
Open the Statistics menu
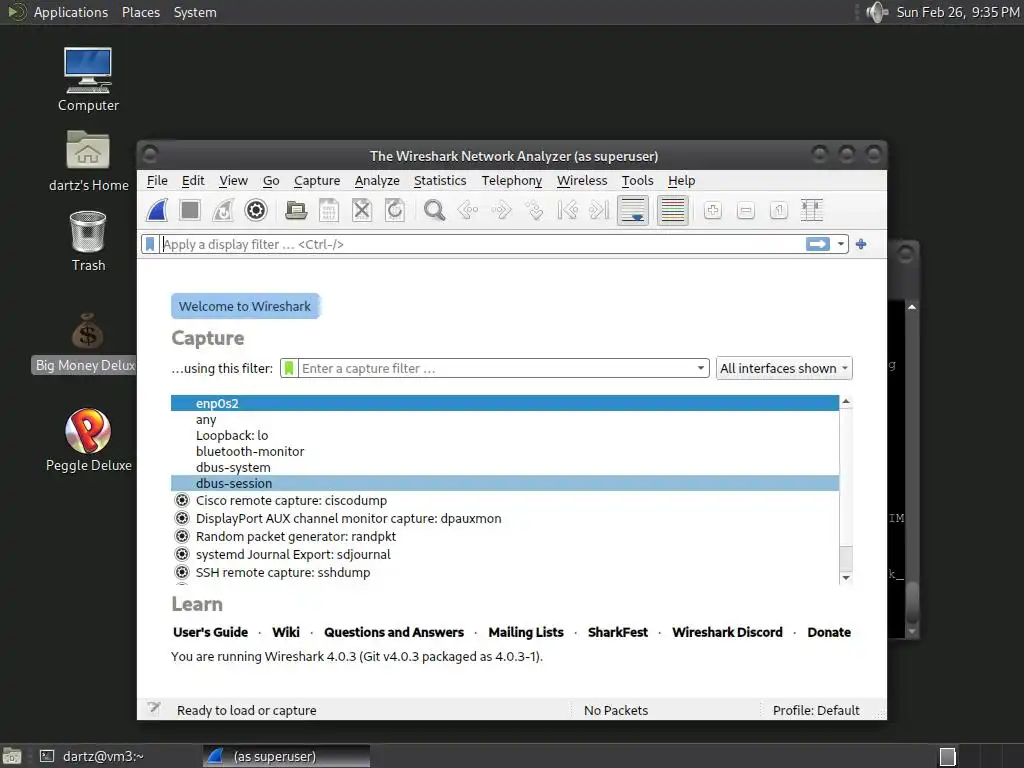click(x=440, y=181)
